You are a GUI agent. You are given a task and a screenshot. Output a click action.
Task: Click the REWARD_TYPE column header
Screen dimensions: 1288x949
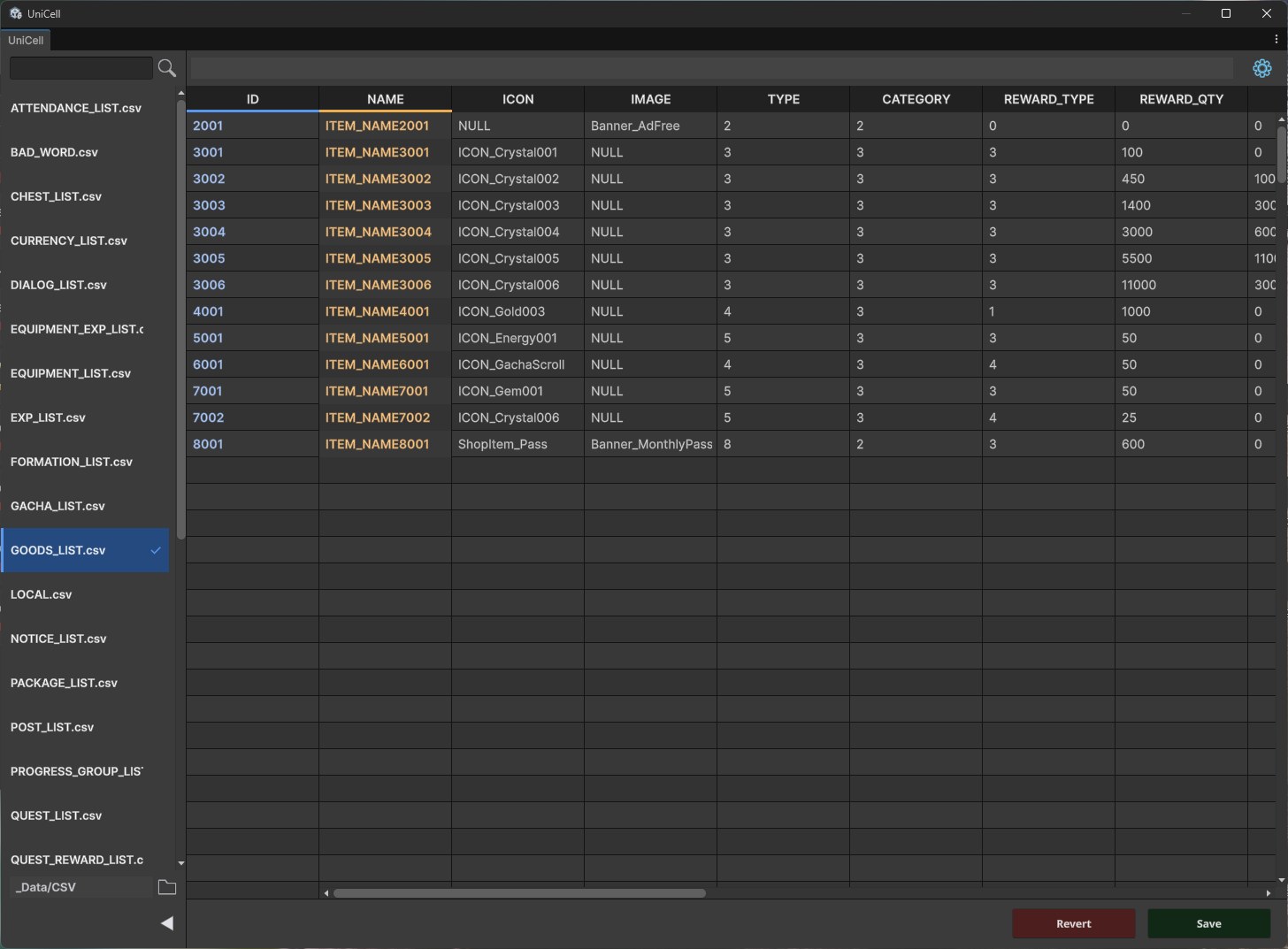click(1048, 99)
